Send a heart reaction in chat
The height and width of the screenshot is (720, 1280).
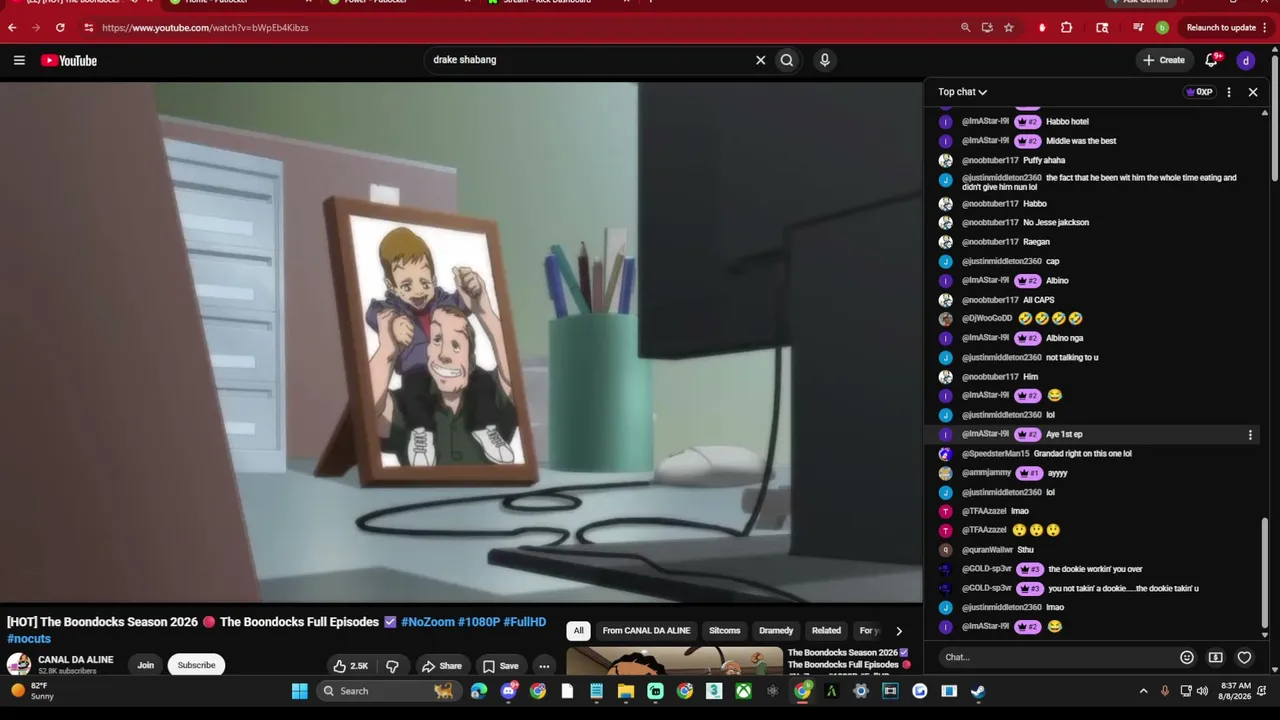pos(1244,657)
